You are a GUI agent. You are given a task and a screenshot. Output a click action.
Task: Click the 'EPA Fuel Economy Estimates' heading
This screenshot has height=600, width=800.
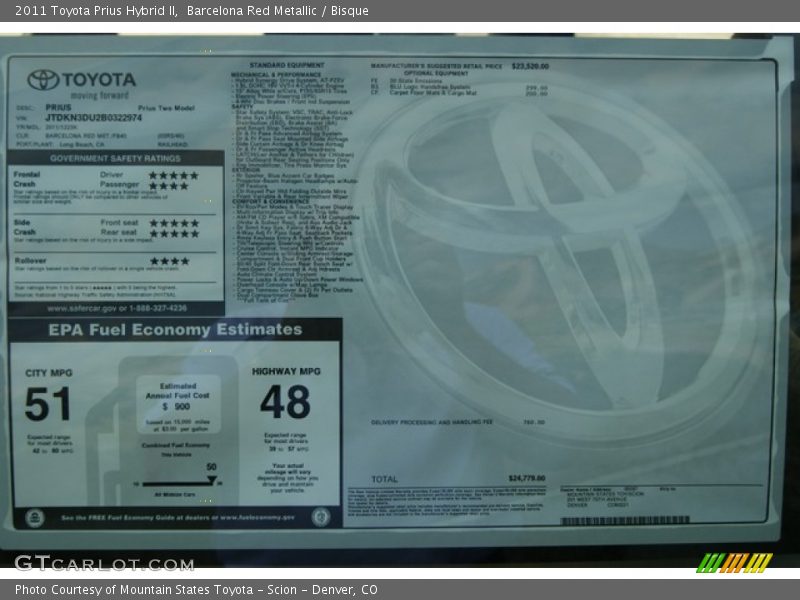click(x=176, y=330)
